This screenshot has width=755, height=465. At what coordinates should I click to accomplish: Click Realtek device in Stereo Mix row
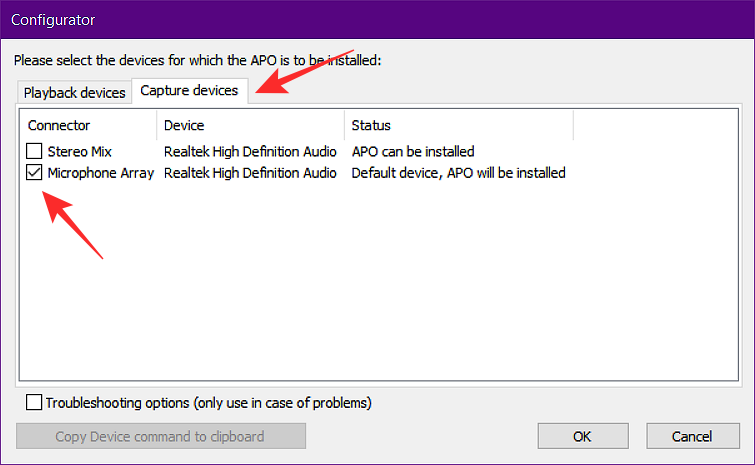250,152
